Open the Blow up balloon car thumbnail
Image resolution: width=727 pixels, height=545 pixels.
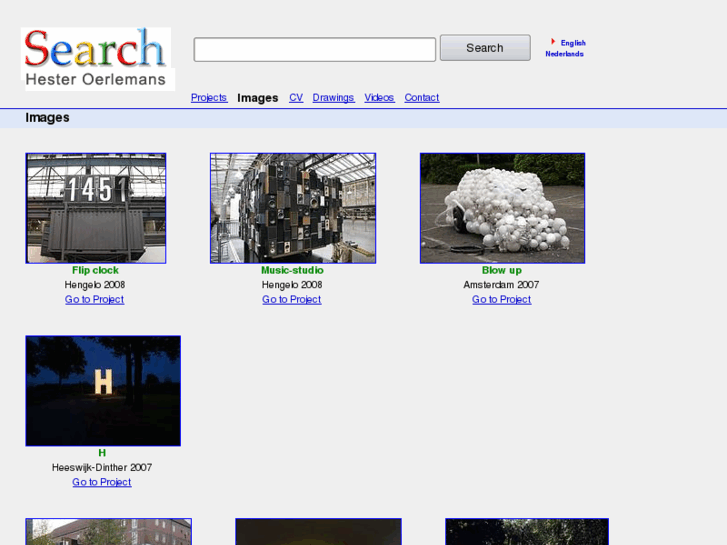(503, 208)
